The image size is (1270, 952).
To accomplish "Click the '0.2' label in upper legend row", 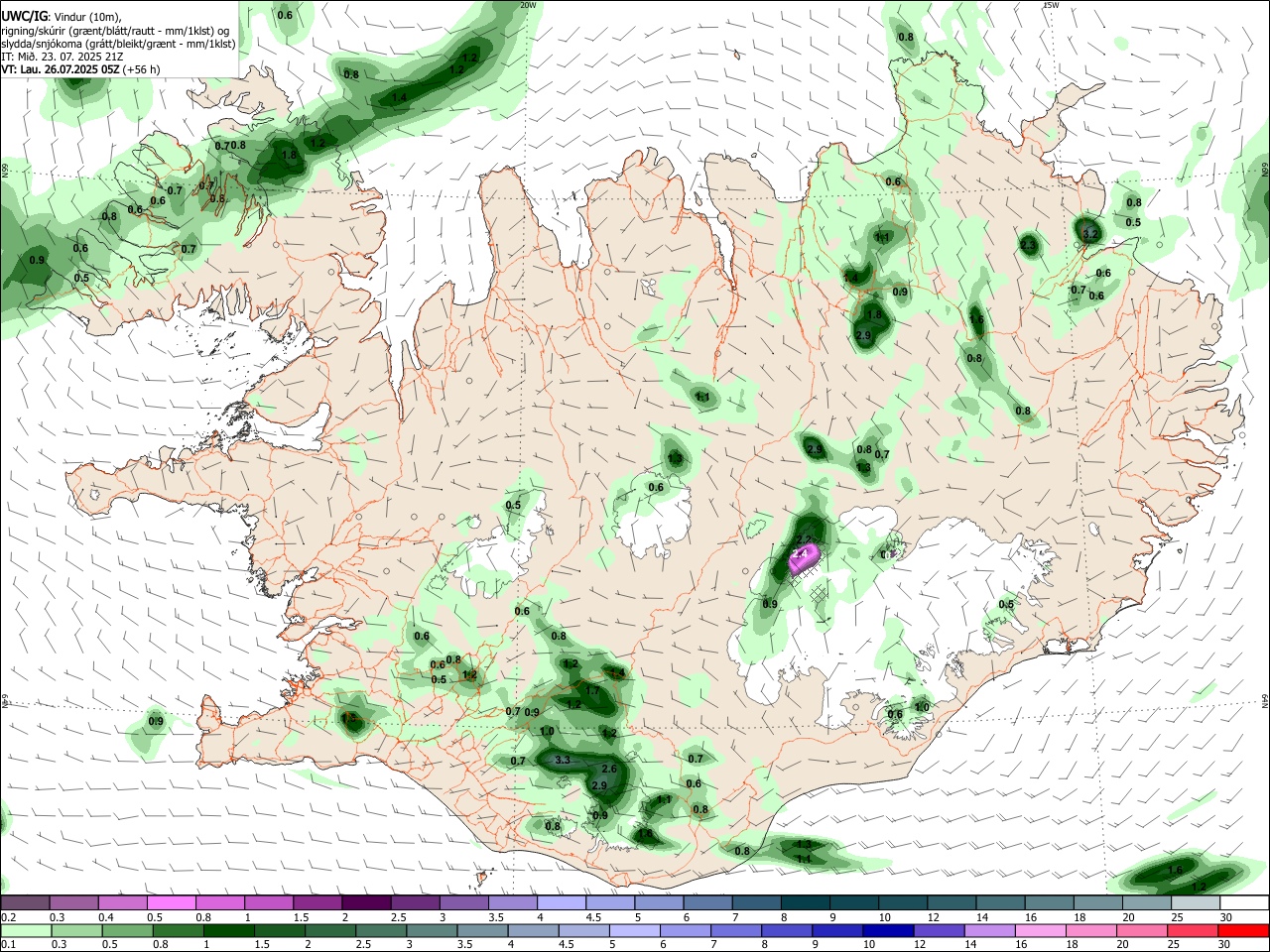I will pos(7,917).
